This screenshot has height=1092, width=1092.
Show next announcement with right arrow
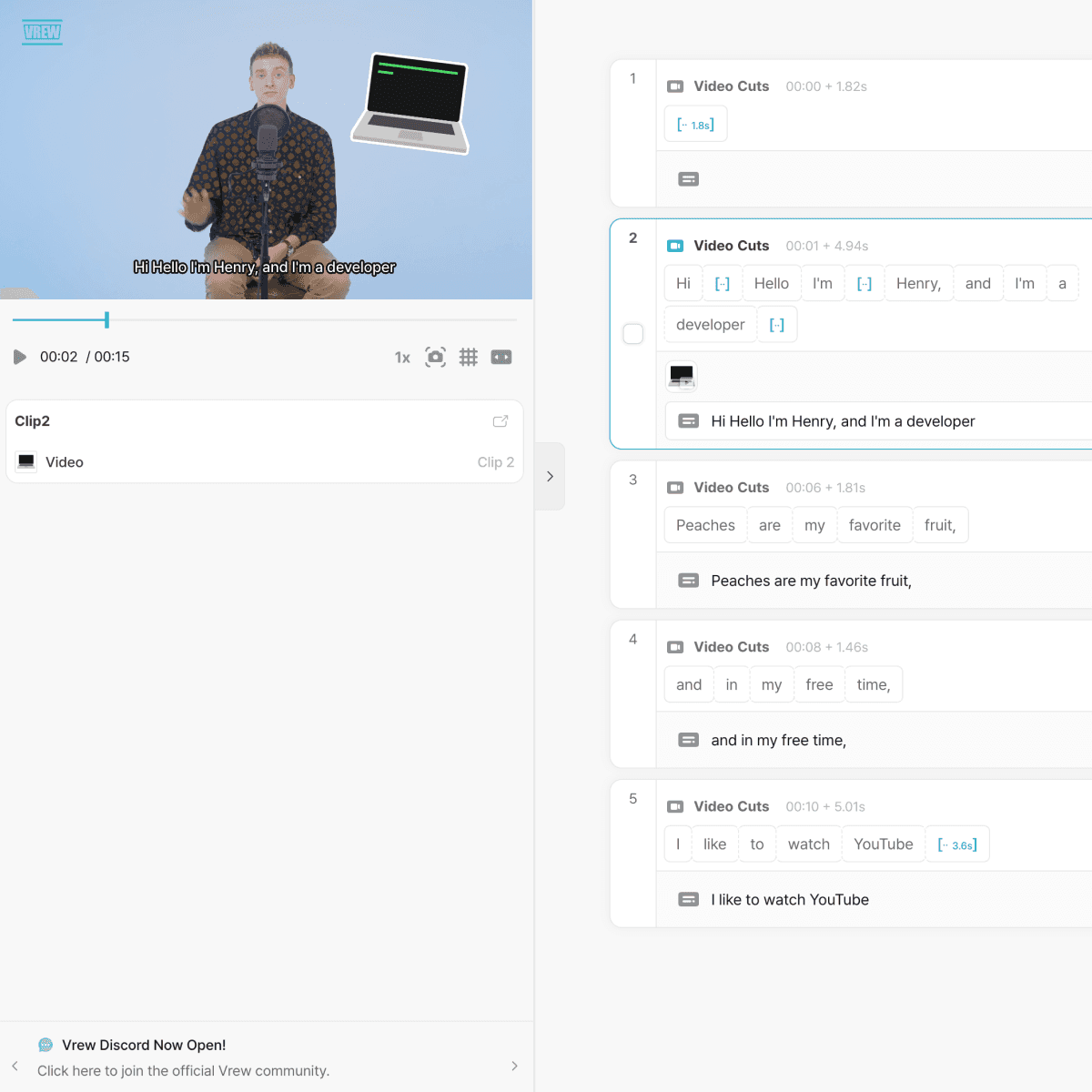point(514,1066)
